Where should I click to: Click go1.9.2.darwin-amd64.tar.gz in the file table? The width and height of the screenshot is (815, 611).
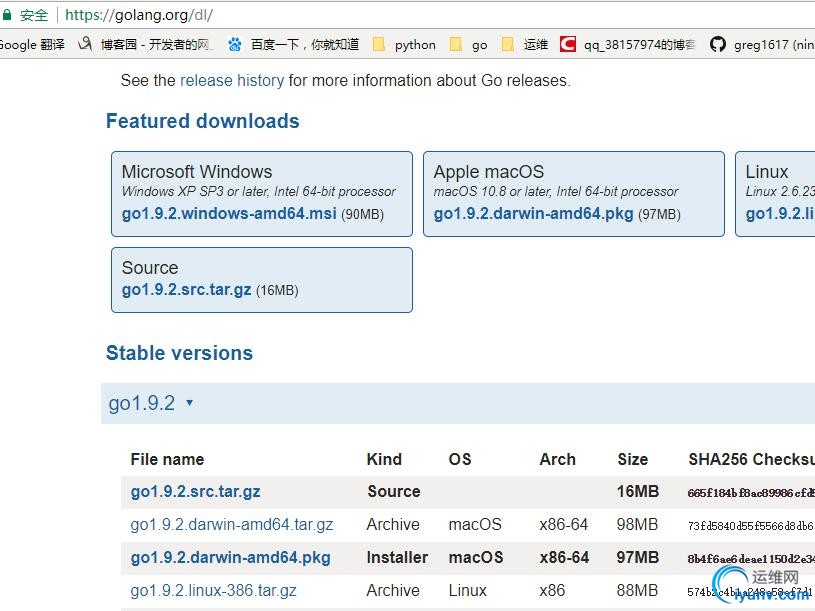pos(232,525)
